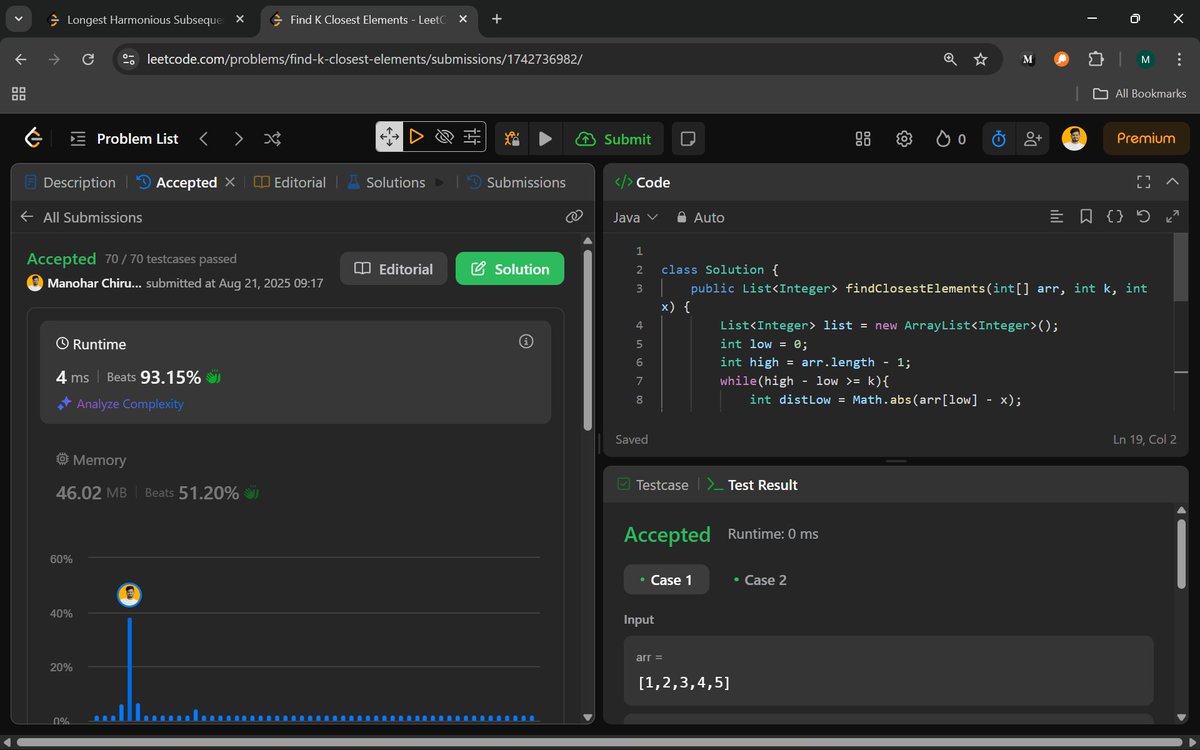The height and width of the screenshot is (750, 1200).
Task: Reset code to default with undo icon
Action: (1144, 216)
